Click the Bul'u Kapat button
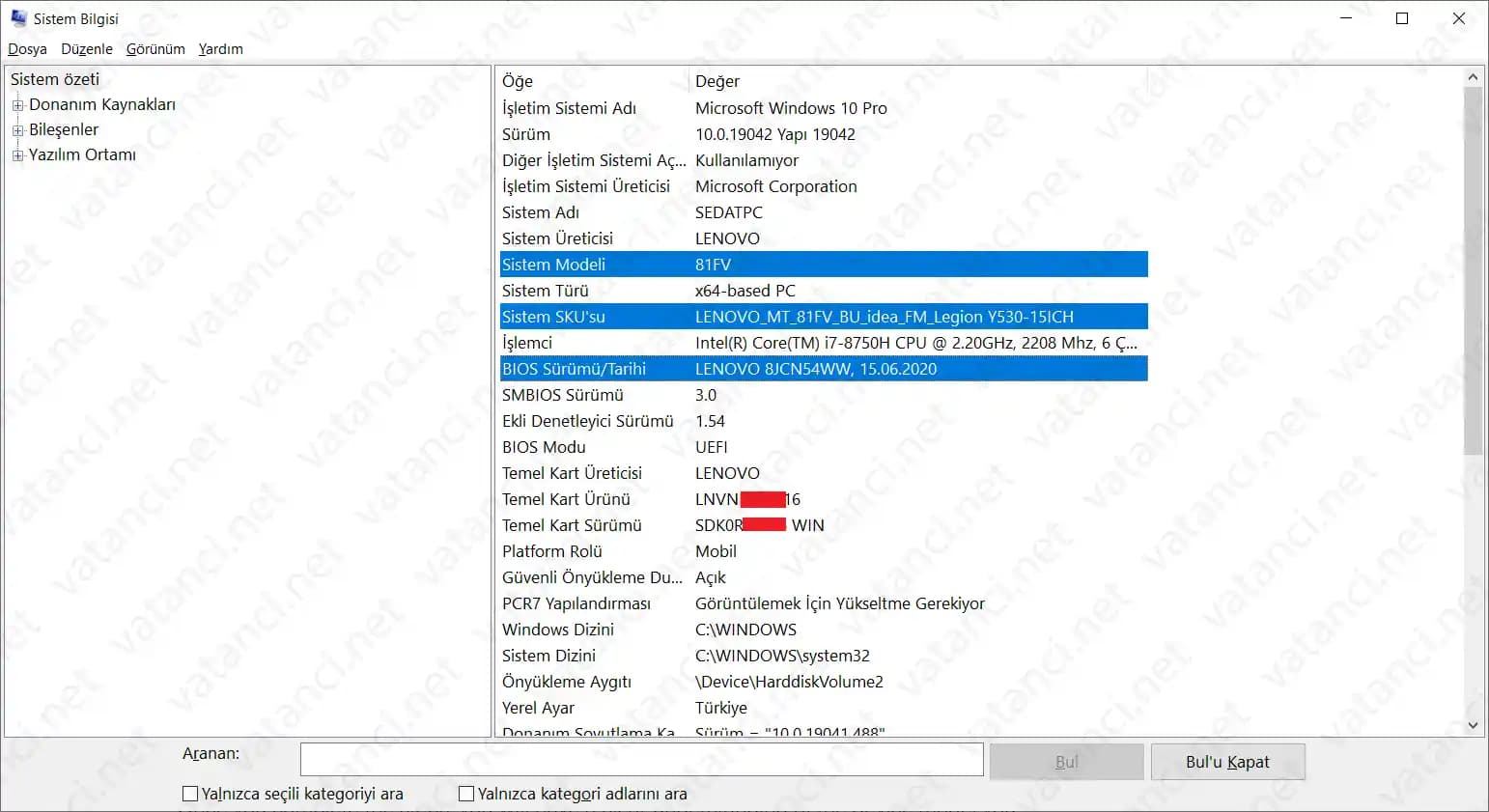This screenshot has width=1489, height=812. [1227, 762]
